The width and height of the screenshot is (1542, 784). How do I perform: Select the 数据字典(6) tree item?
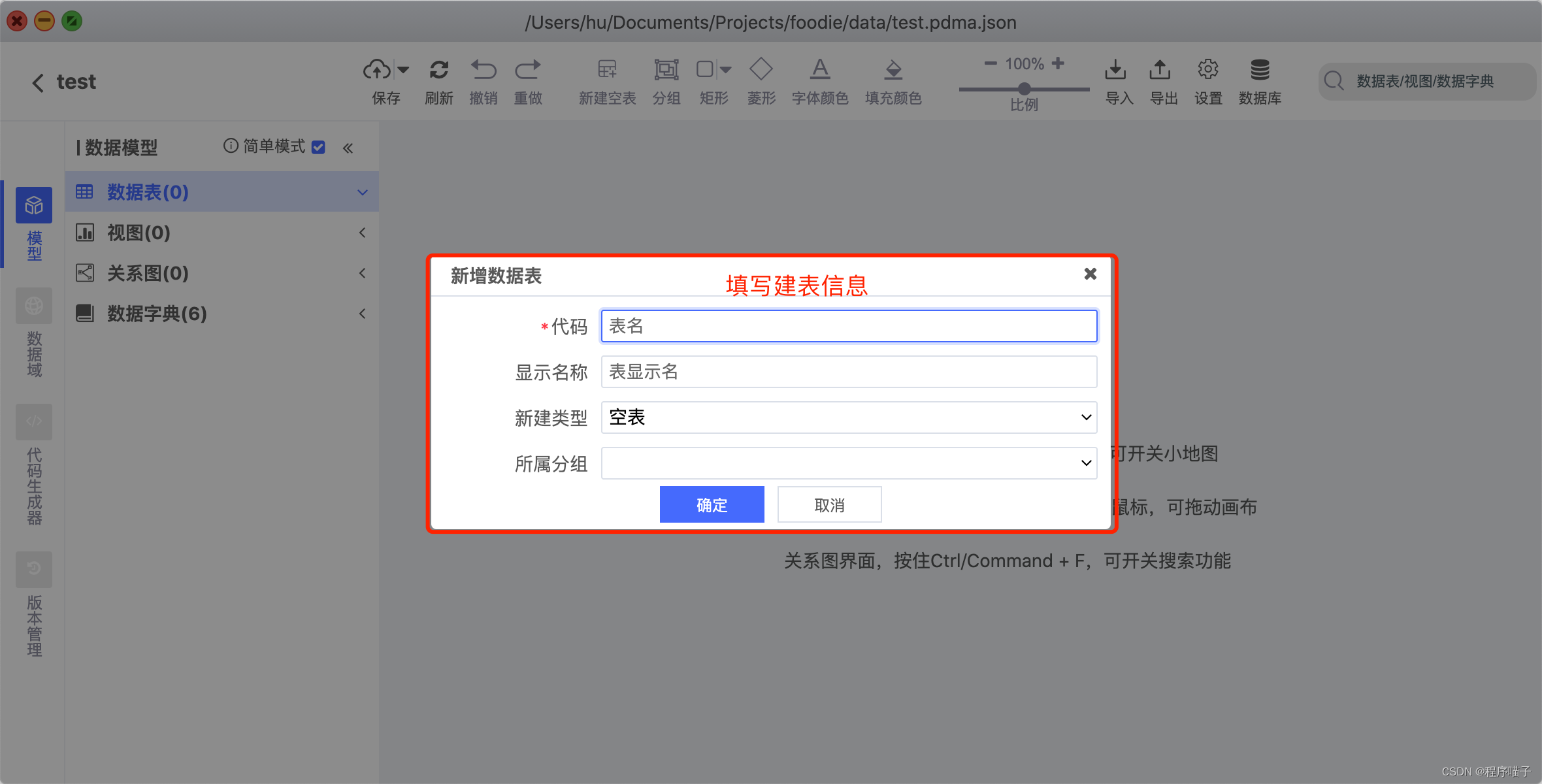click(x=222, y=314)
